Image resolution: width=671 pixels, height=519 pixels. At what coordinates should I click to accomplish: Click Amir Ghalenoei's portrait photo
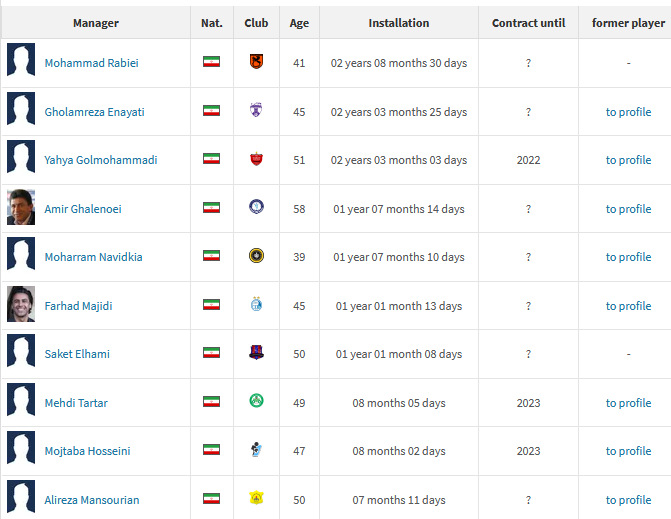coord(21,208)
